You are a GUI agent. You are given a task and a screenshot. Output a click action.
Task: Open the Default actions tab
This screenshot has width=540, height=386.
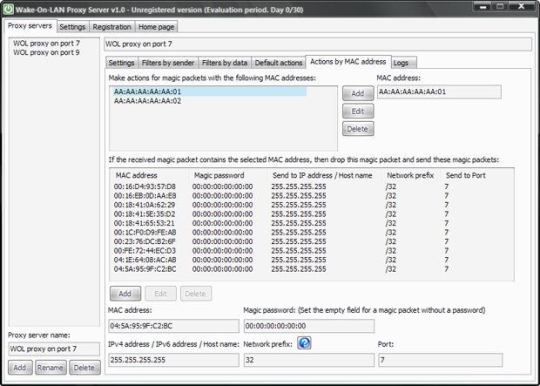[279, 63]
